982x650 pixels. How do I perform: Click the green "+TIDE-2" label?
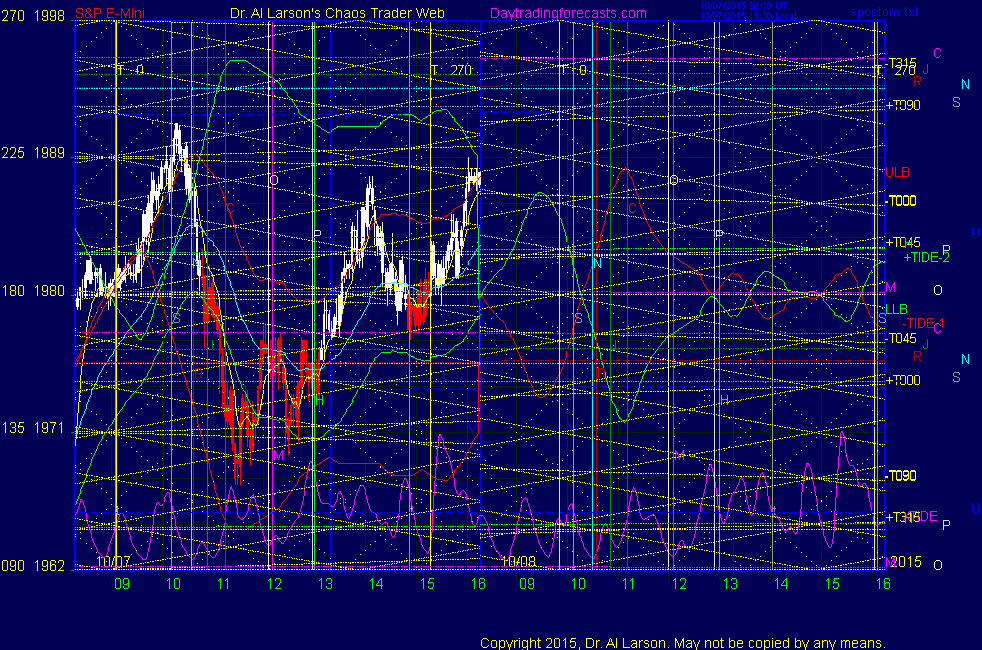[926, 257]
